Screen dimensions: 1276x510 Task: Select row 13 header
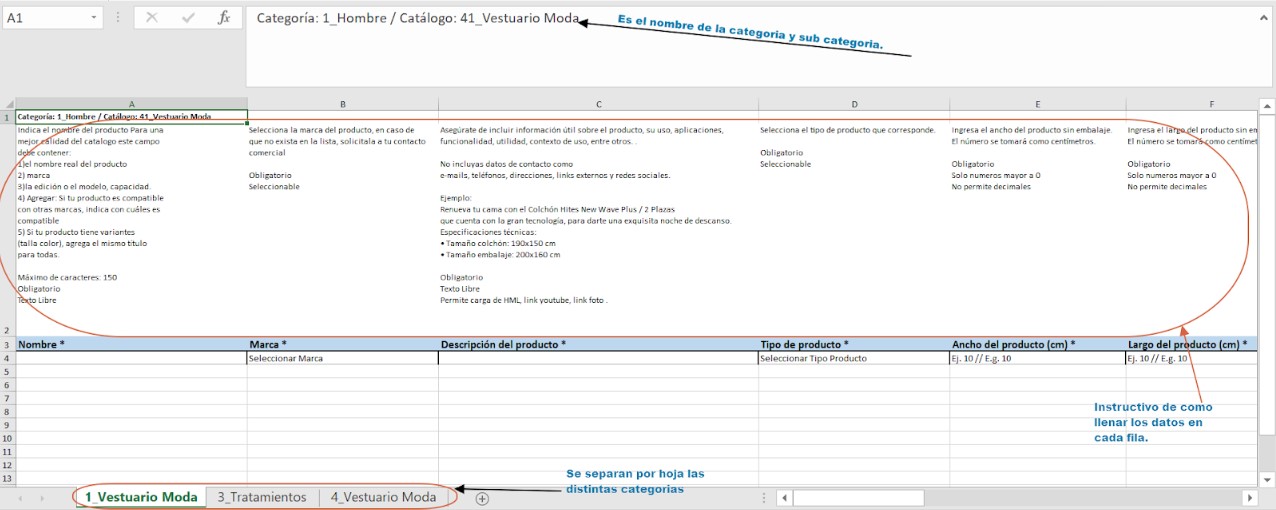click(x=7, y=478)
